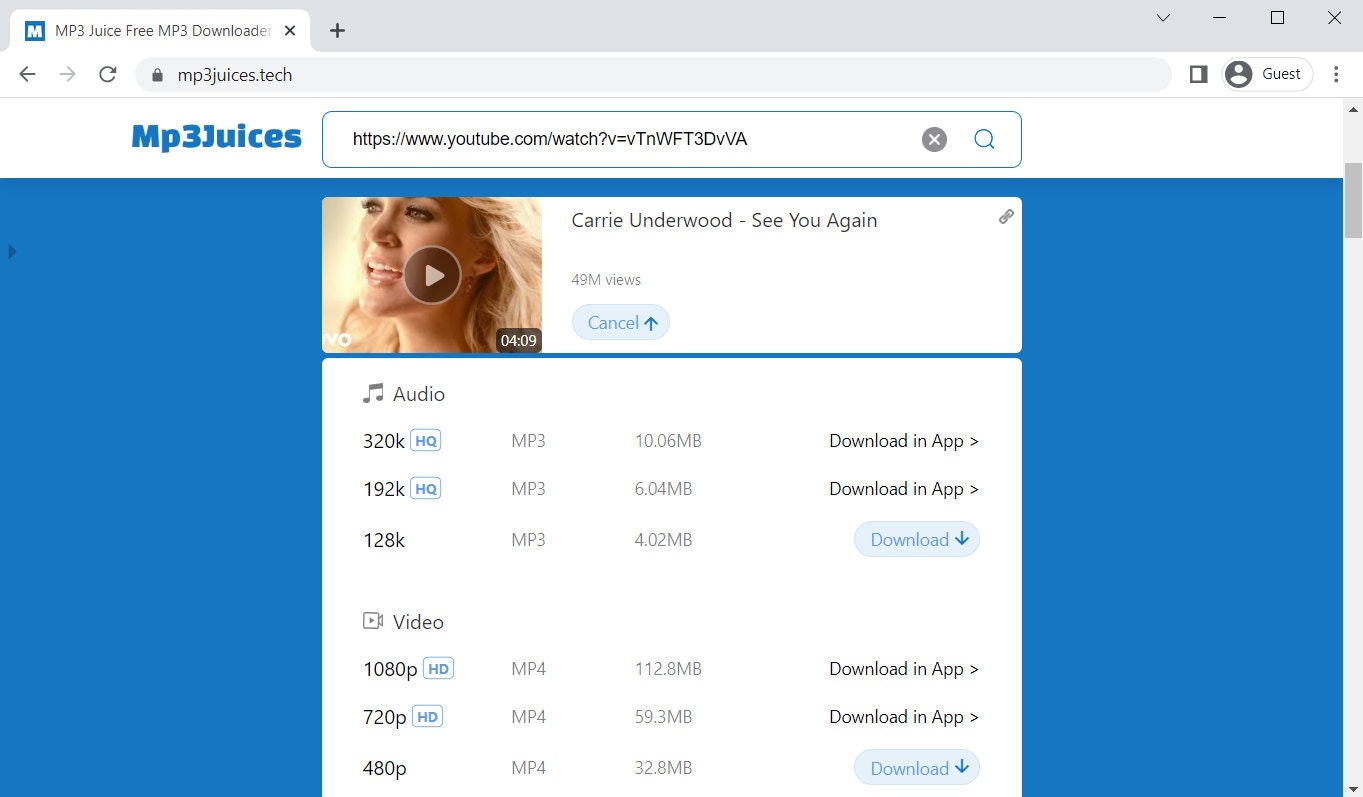Click the song title Carrie Underwood - See You Again
The width and height of the screenshot is (1363, 797).
coord(724,220)
